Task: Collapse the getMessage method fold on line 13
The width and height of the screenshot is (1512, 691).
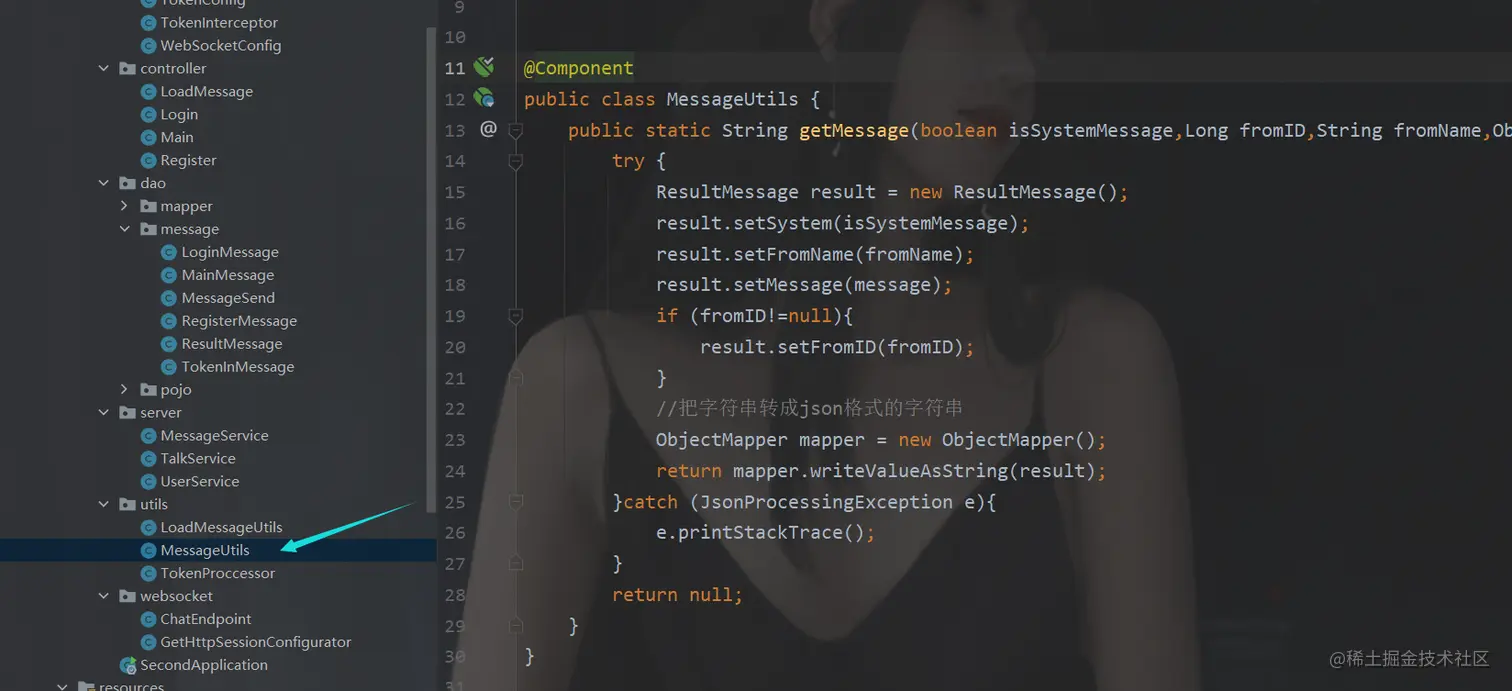Action: (516, 130)
